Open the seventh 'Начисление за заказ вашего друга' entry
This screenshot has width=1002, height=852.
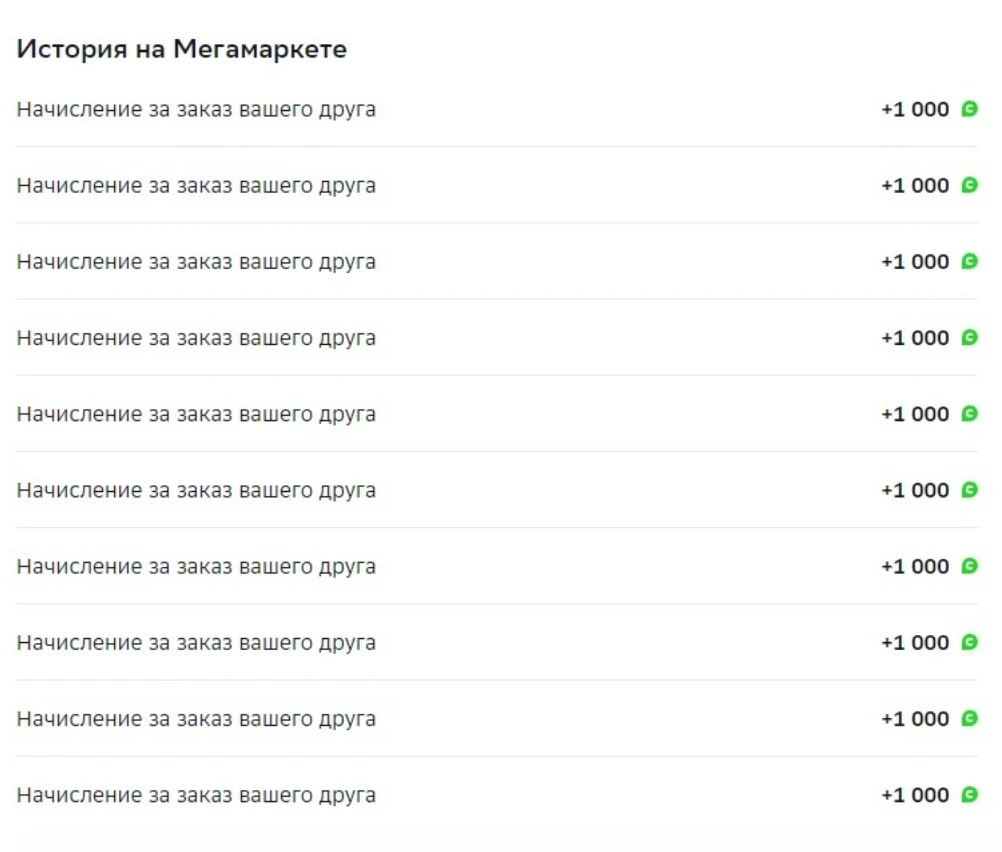point(196,567)
